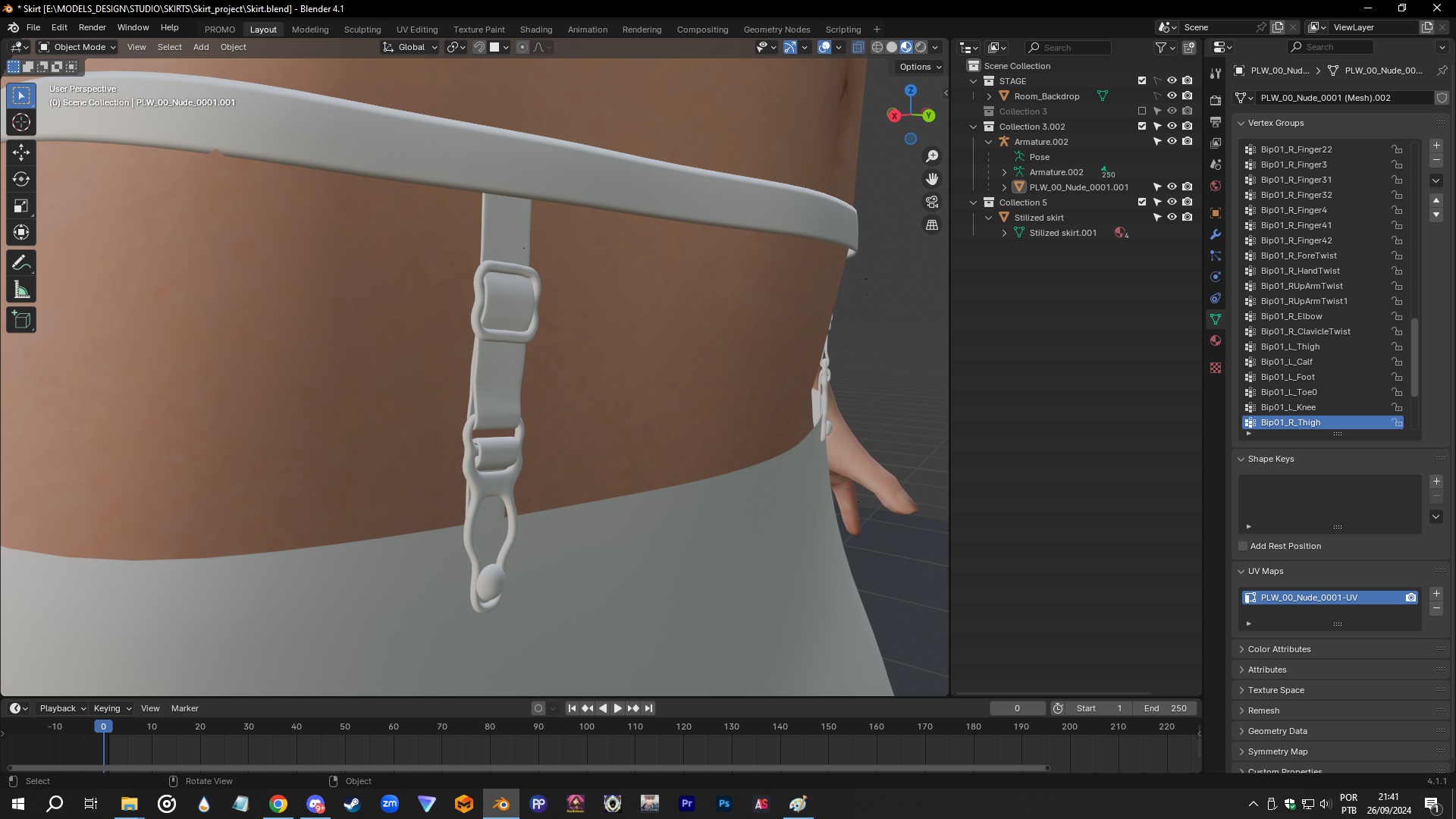Toggle snapping magnet icon
1456x819 pixels.
click(x=479, y=47)
